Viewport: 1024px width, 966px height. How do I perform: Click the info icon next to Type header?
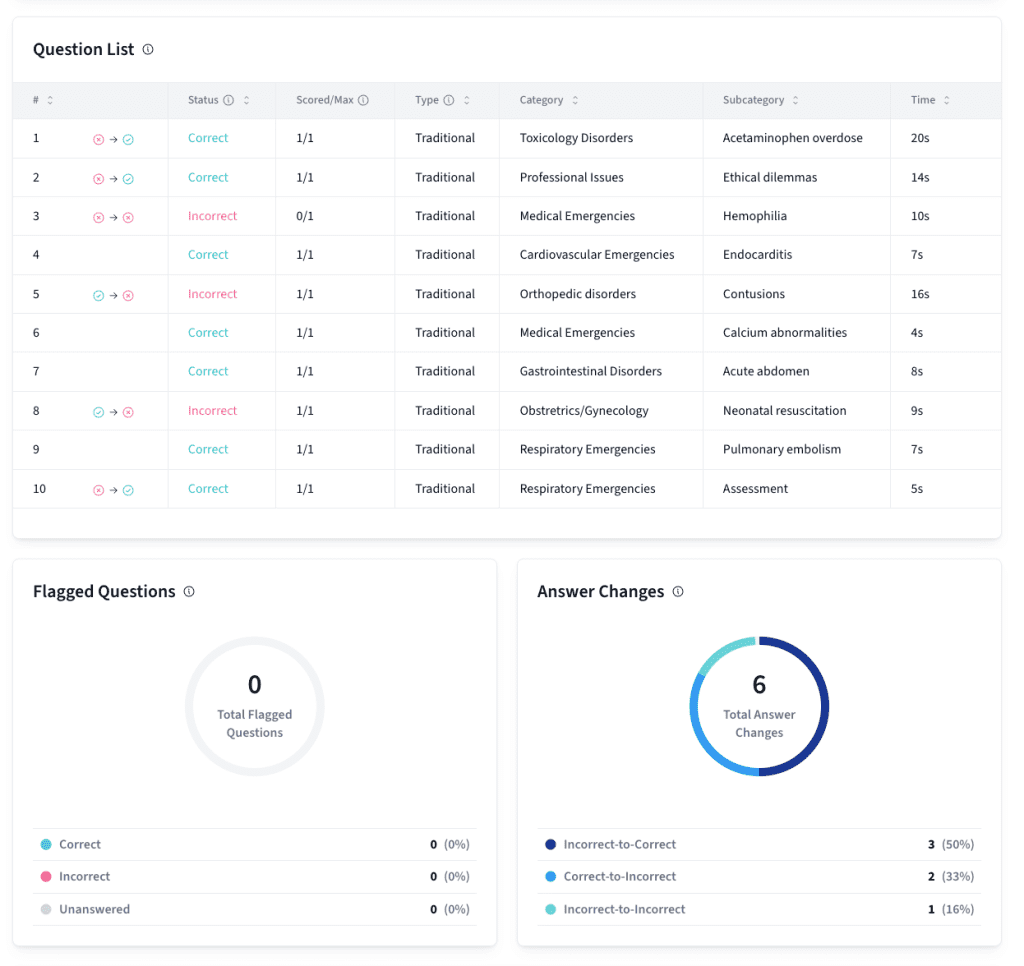[x=449, y=100]
